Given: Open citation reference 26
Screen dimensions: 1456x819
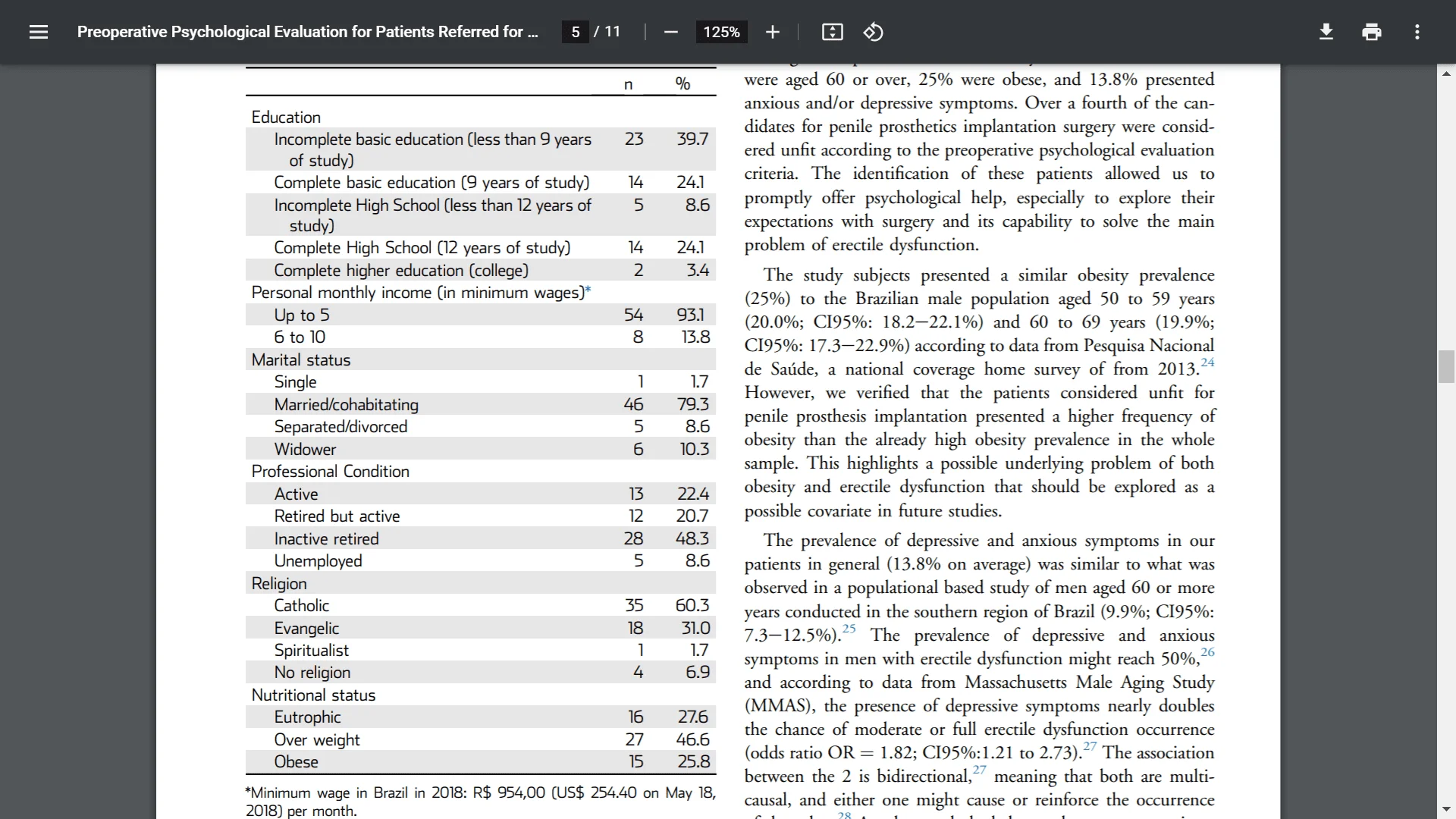Looking at the screenshot, I should [x=1207, y=652].
